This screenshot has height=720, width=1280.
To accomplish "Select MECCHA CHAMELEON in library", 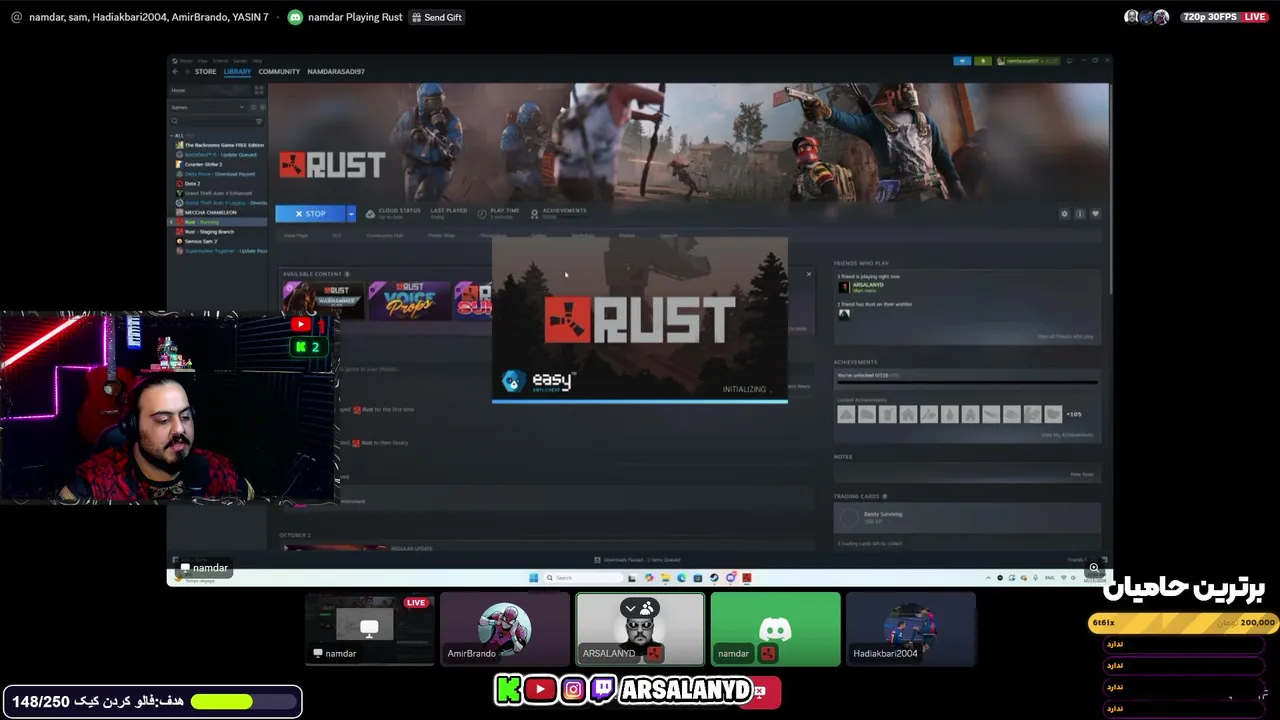I will [209, 212].
